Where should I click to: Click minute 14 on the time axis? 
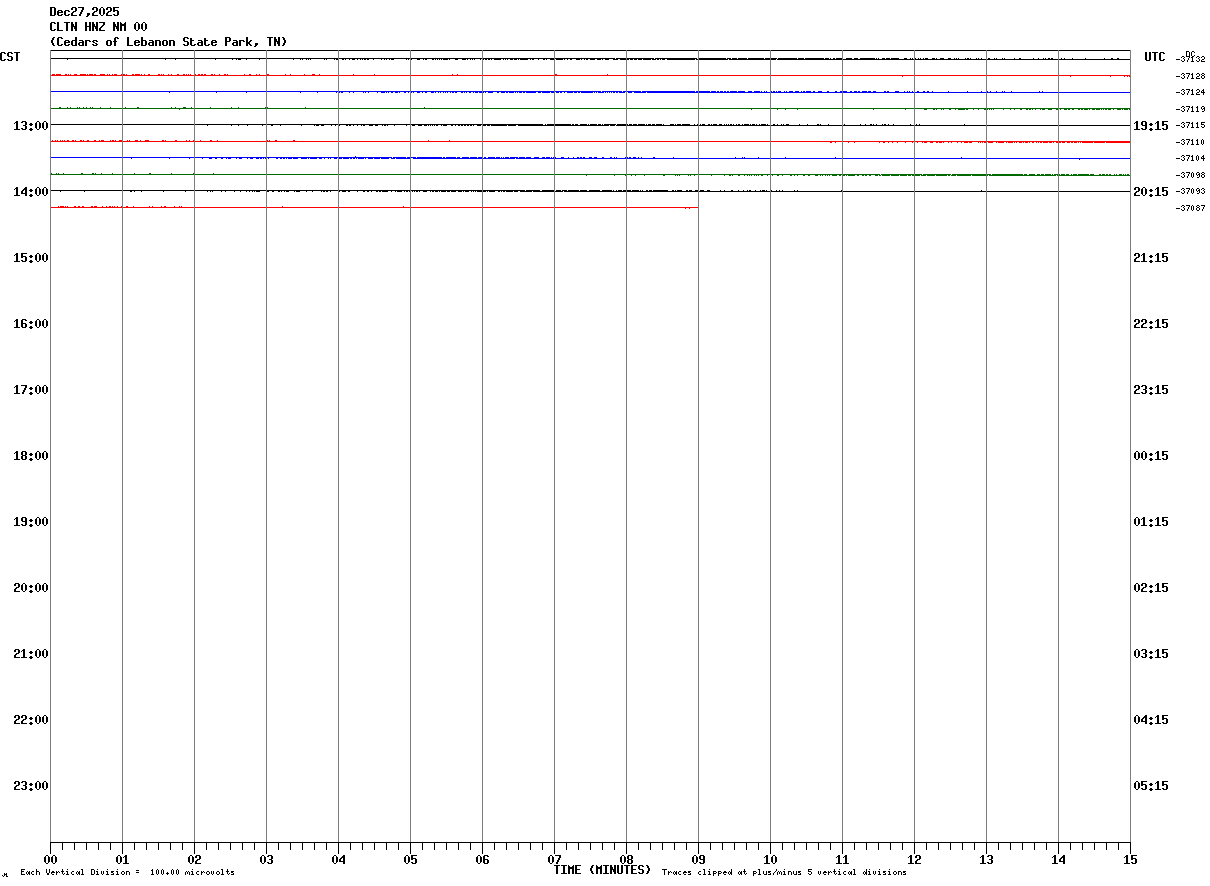click(x=1058, y=859)
